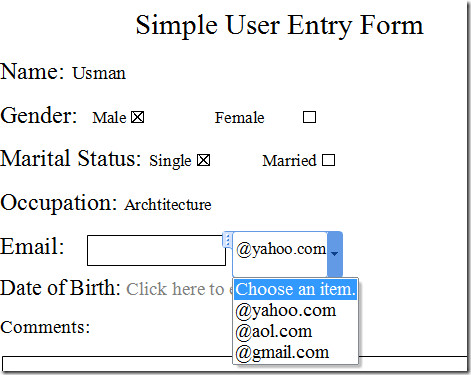Check the Male checkbox

137,117
